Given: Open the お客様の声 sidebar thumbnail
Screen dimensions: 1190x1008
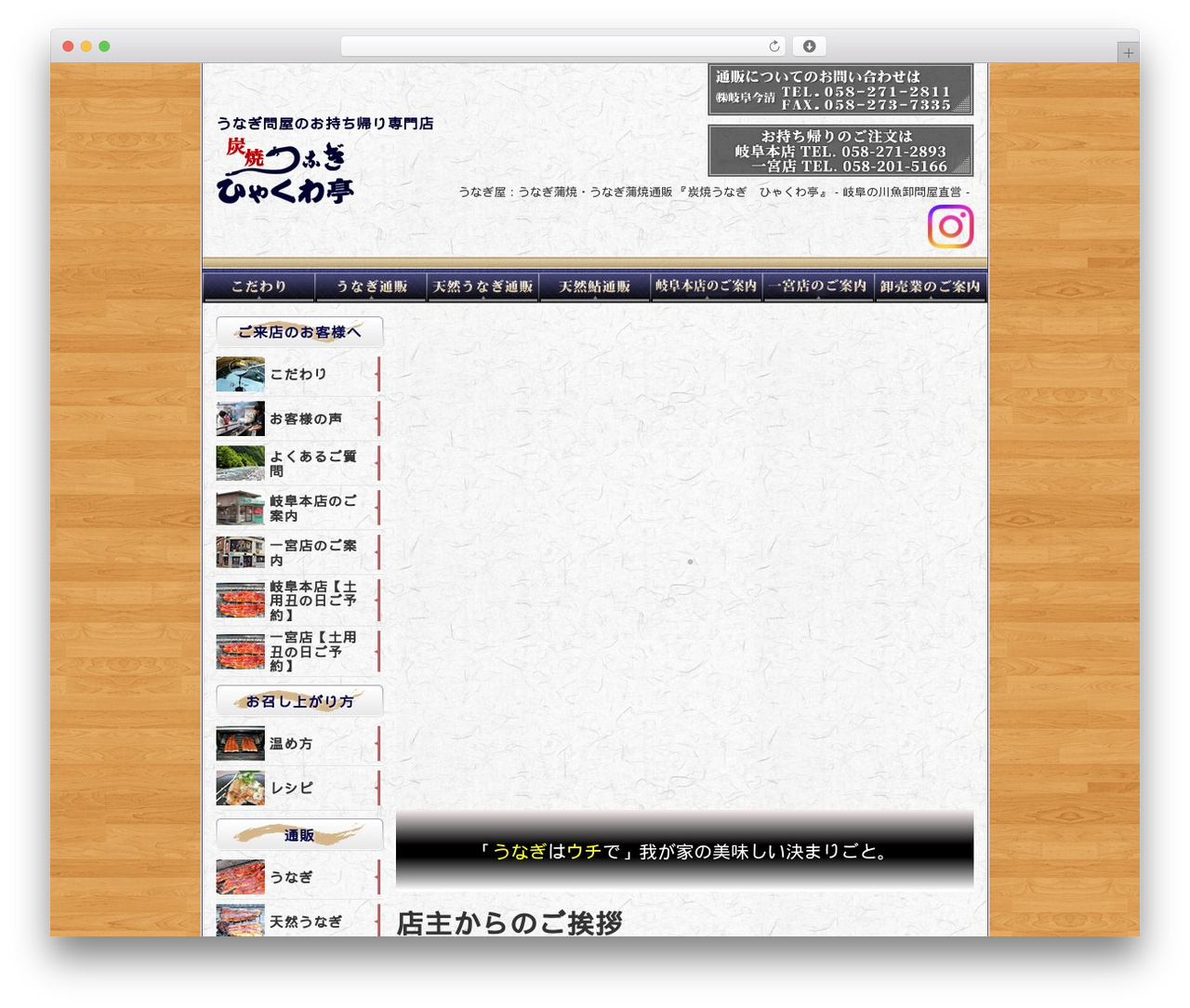Looking at the screenshot, I should tap(240, 418).
